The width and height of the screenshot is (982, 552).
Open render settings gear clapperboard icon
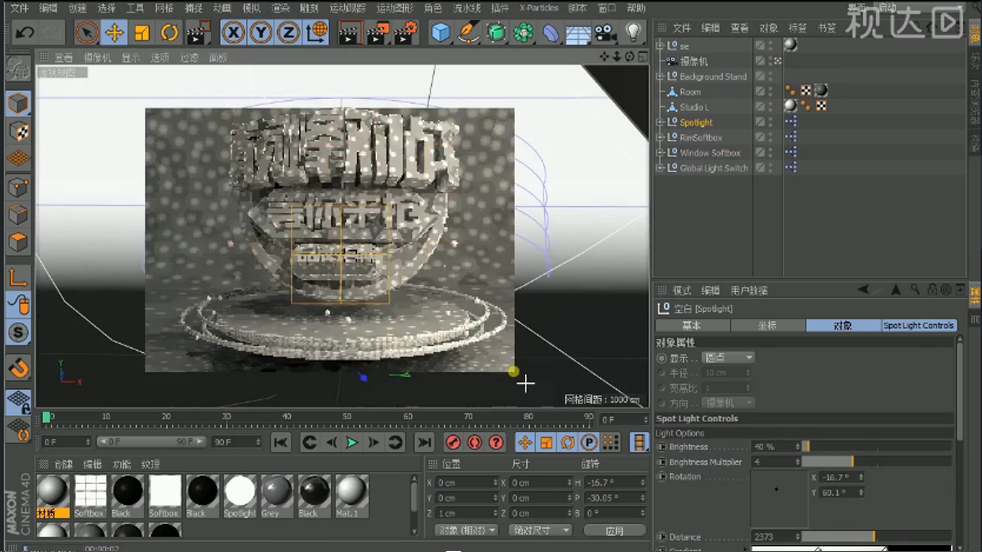[406, 32]
